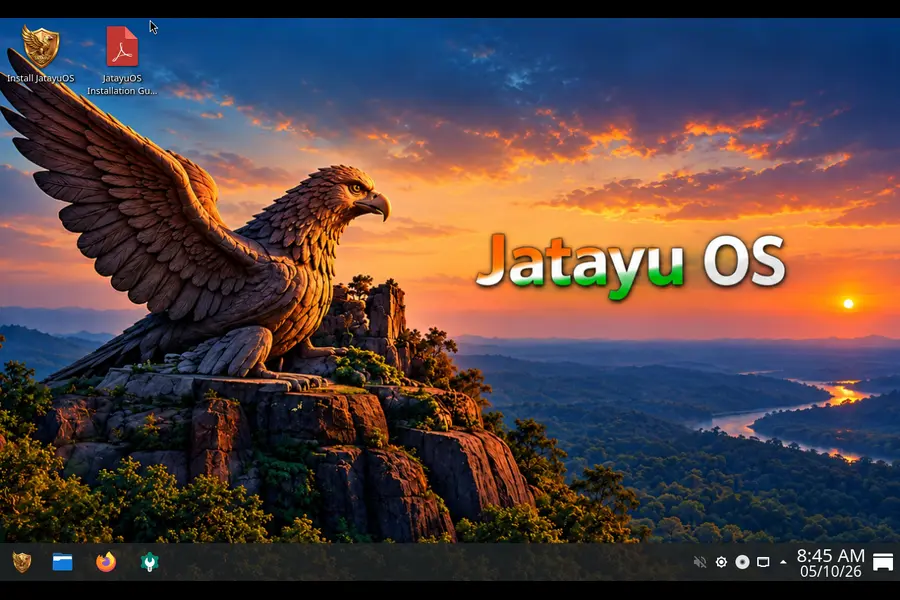Open the calendar from the 8:45 AM clock
900x600 pixels.
(831, 563)
